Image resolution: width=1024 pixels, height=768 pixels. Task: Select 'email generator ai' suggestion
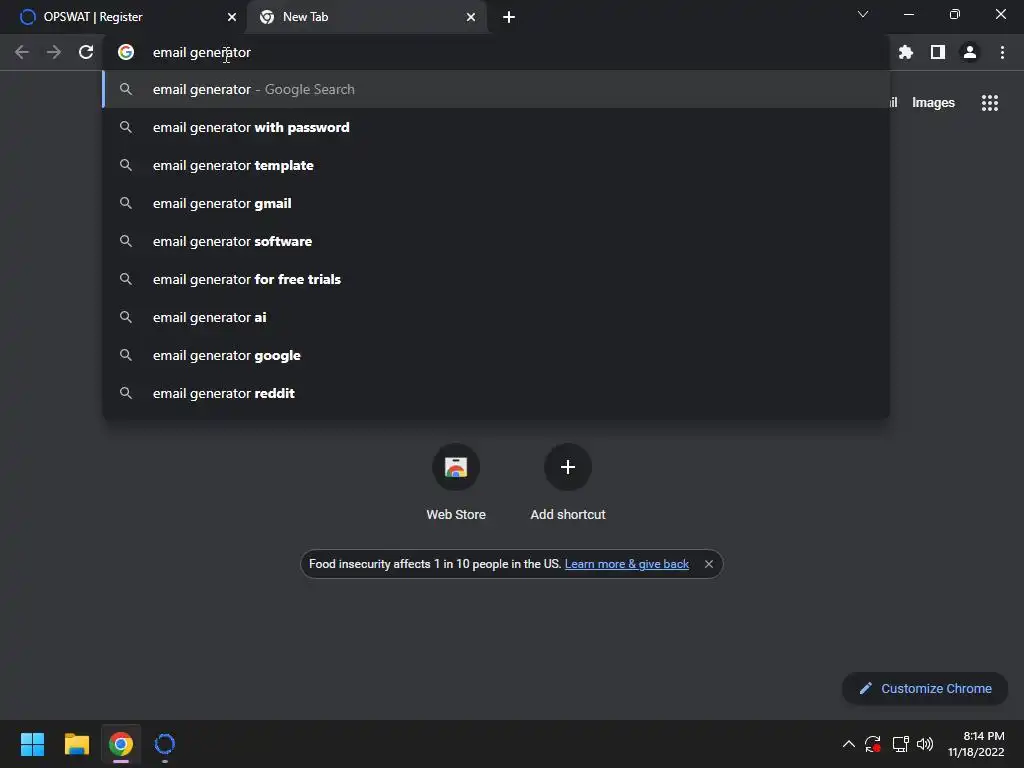coord(496,317)
